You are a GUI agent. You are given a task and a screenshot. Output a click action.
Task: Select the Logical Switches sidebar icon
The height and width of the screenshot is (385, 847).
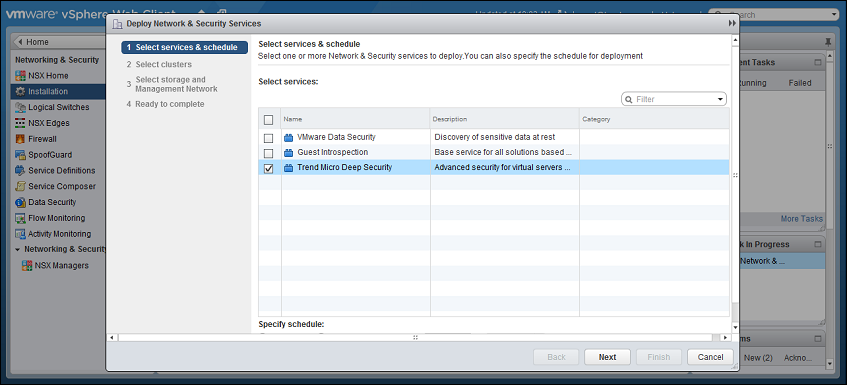click(21, 107)
